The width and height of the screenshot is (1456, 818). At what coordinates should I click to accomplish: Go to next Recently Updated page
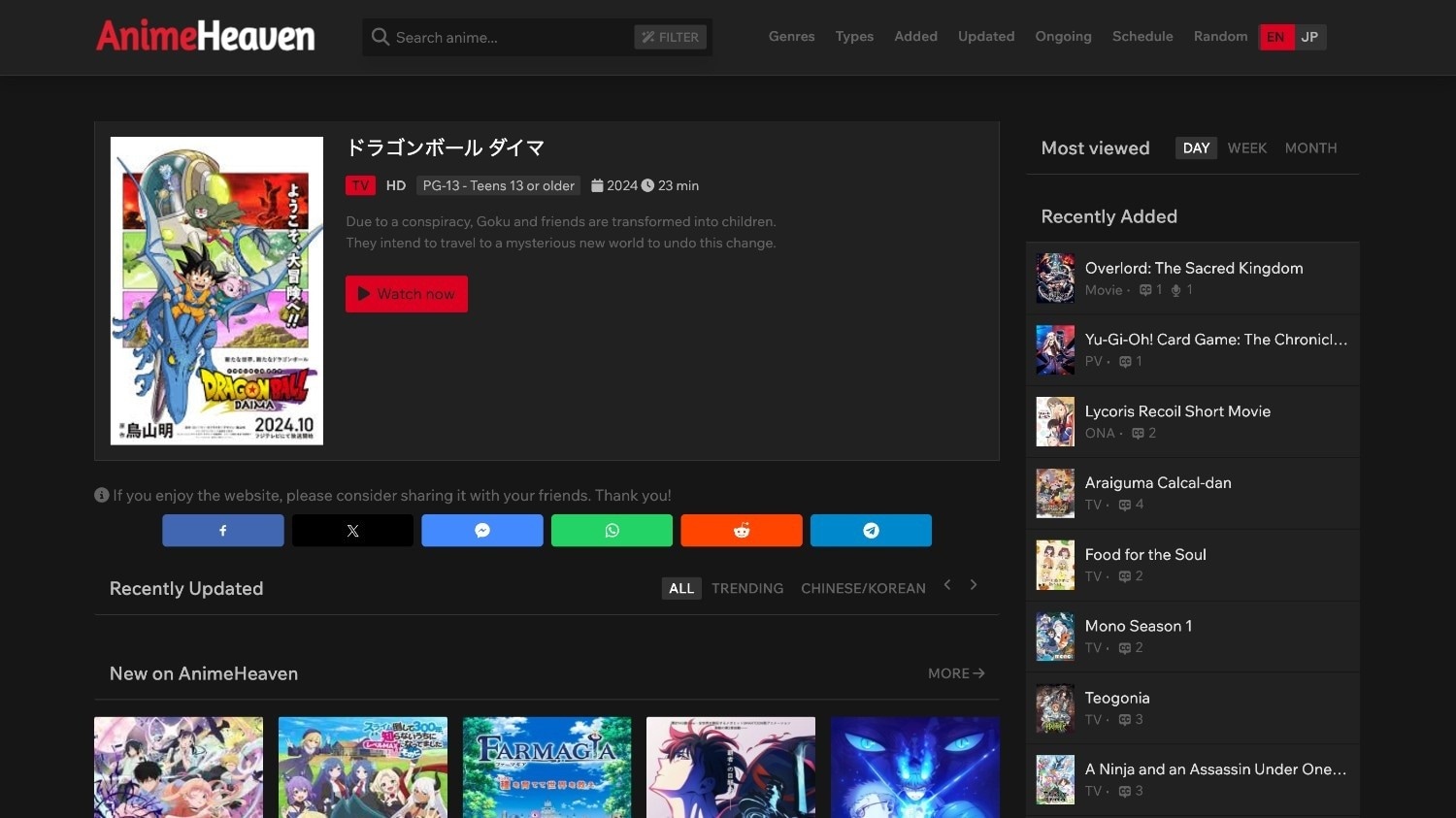click(974, 585)
